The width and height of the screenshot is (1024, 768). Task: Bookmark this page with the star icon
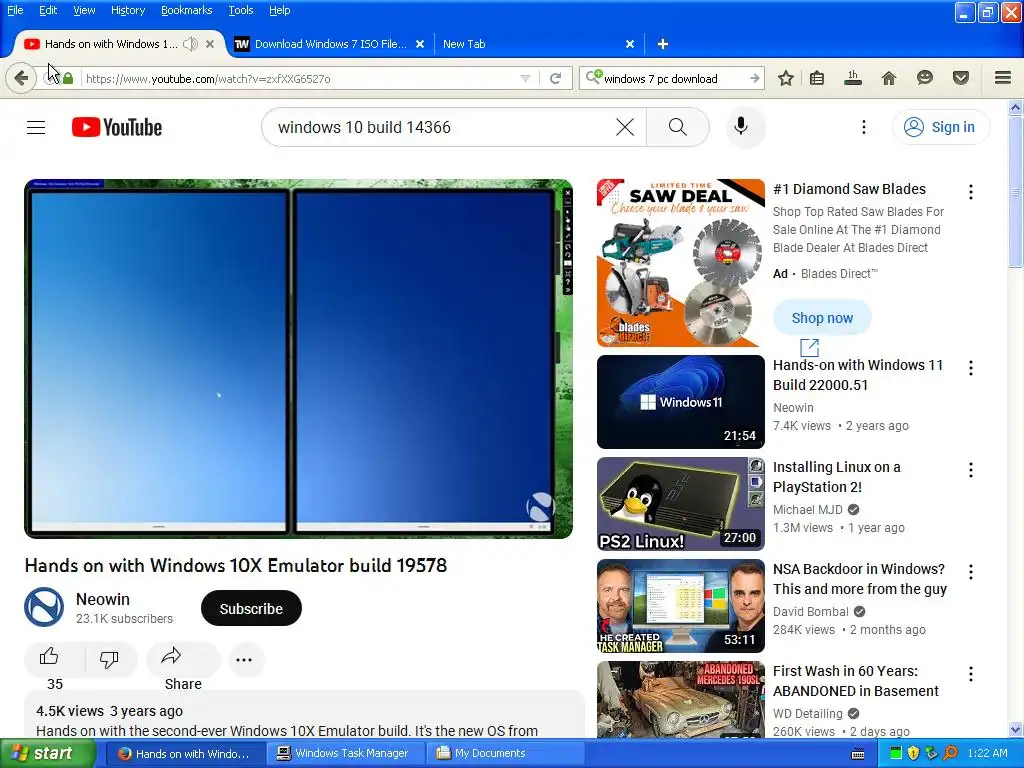tap(786, 78)
